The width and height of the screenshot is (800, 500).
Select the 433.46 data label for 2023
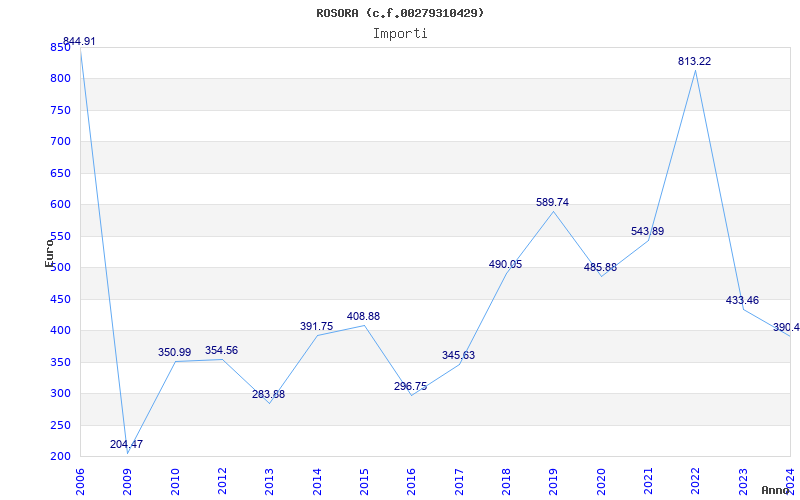(x=742, y=301)
